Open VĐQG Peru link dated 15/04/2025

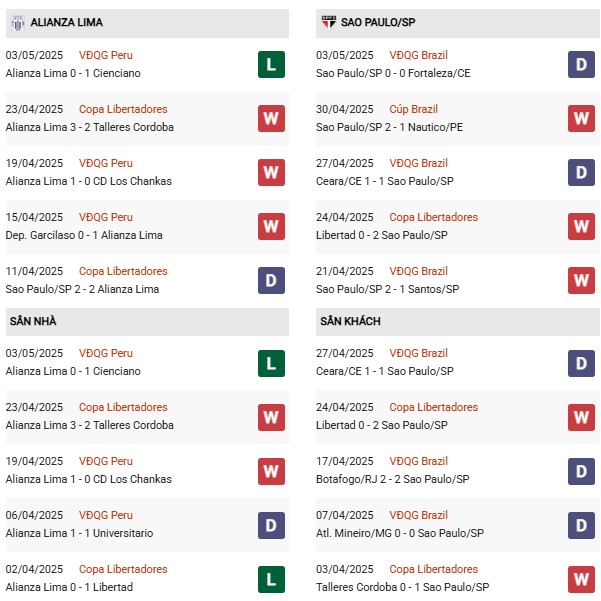(x=106, y=217)
